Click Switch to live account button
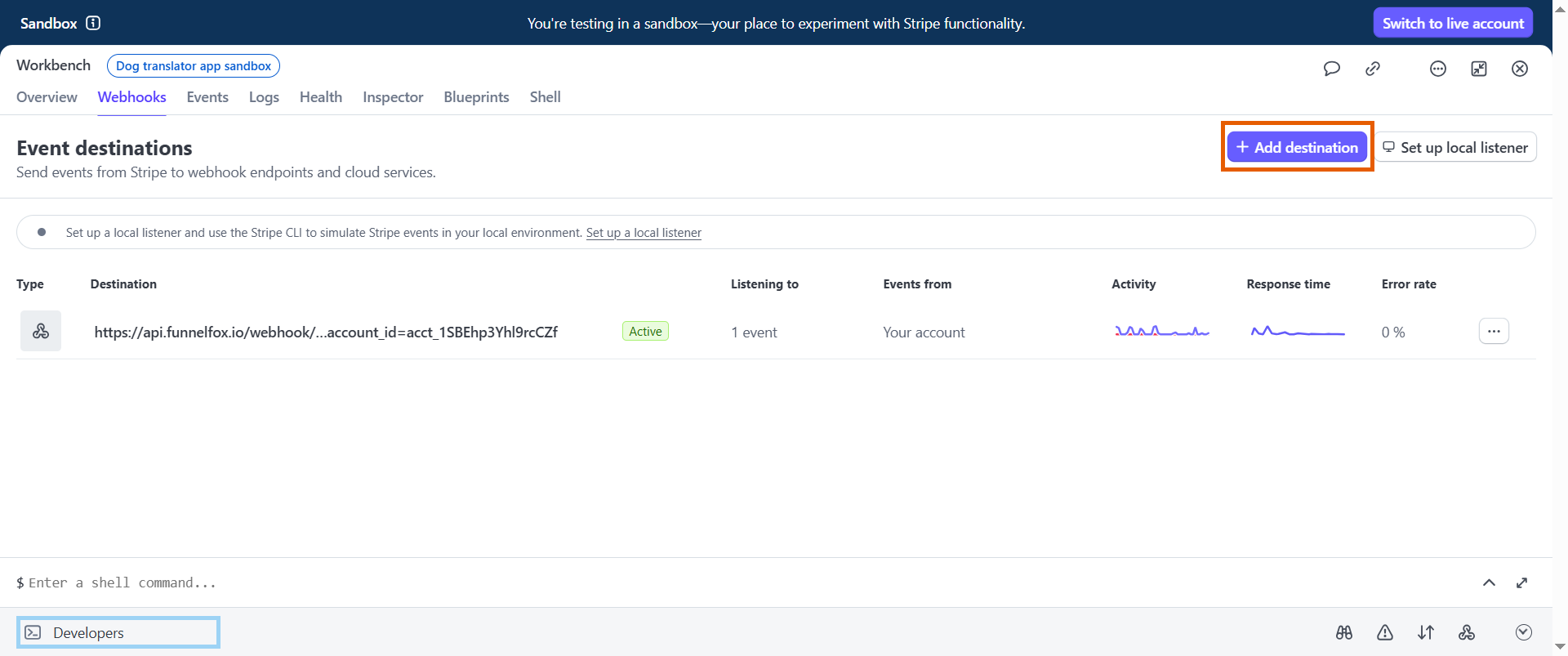1568x656 pixels. 1453,23
